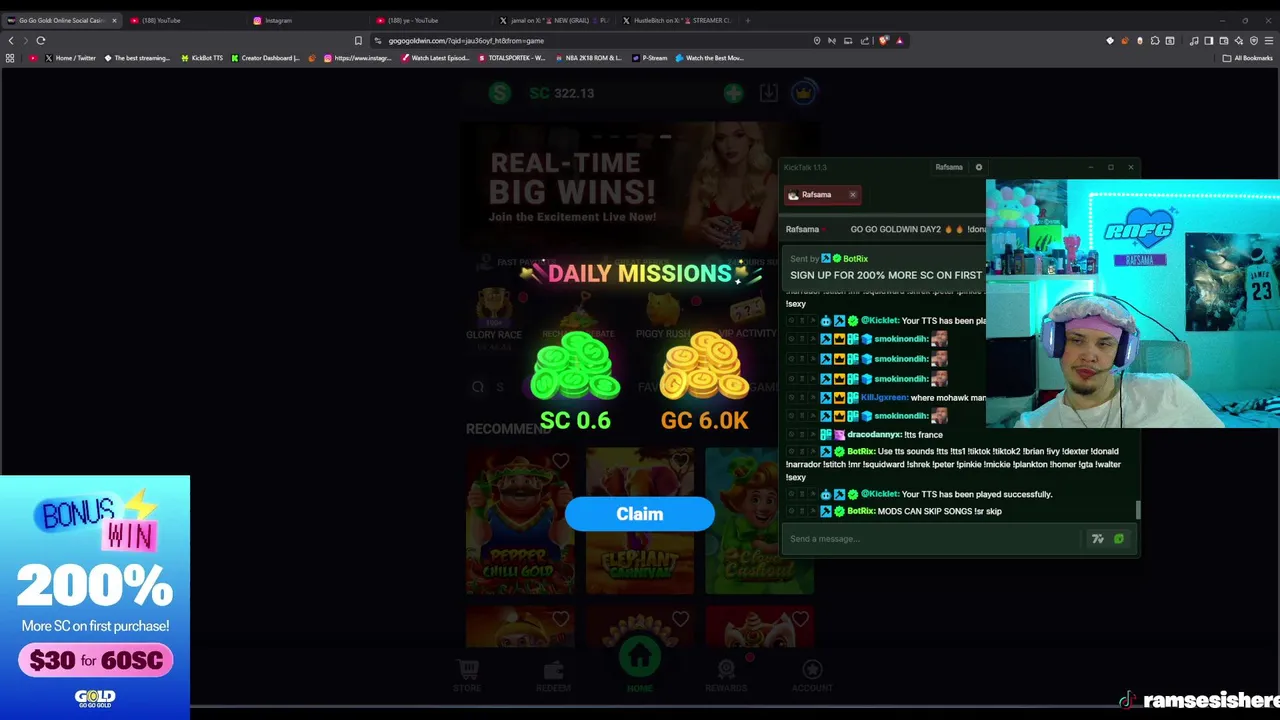This screenshot has width=1280, height=720.
Task: Click SC 322.13 balance display
Action: [x=562, y=93]
